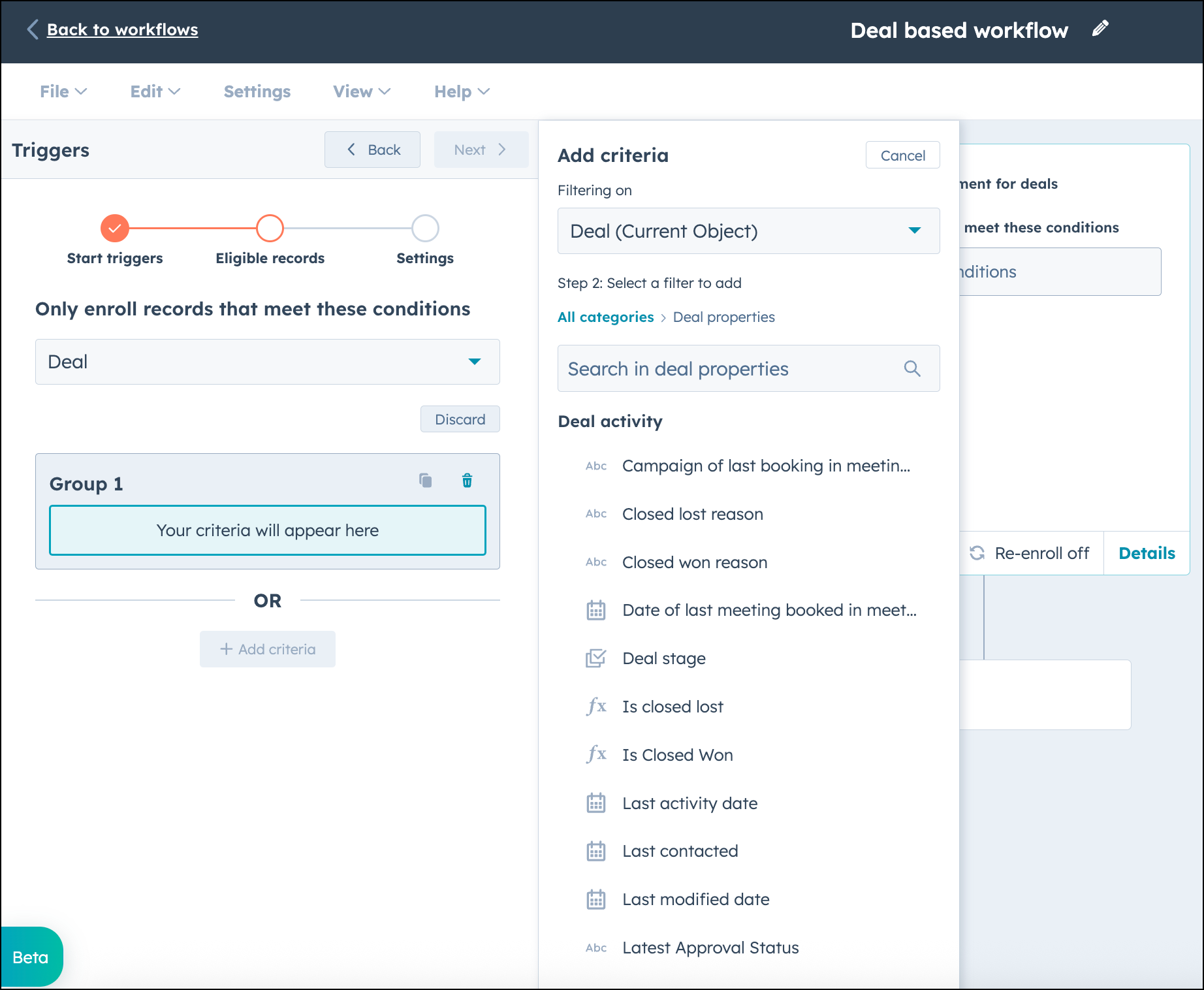Select the Start triggers step circle
Viewport: 1204px width, 990px height.
coord(115,229)
